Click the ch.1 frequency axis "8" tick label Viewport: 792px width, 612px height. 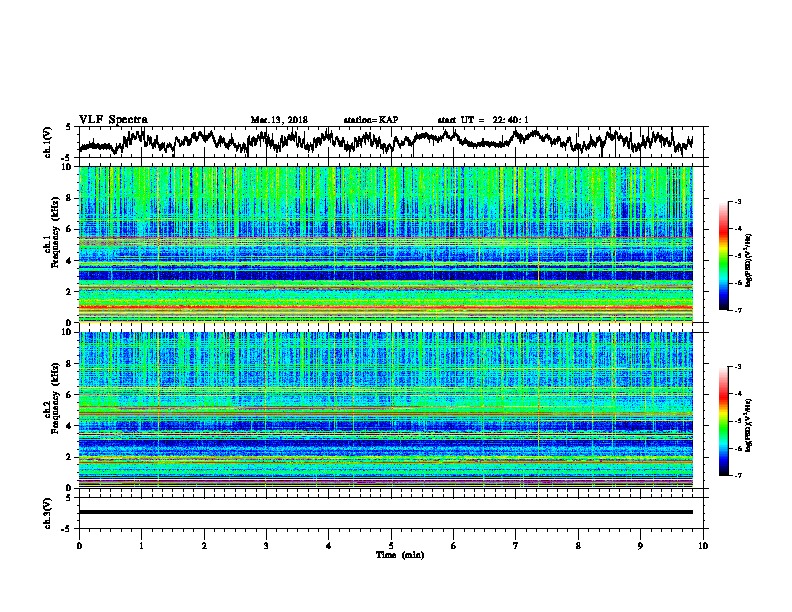pyautogui.click(x=70, y=198)
